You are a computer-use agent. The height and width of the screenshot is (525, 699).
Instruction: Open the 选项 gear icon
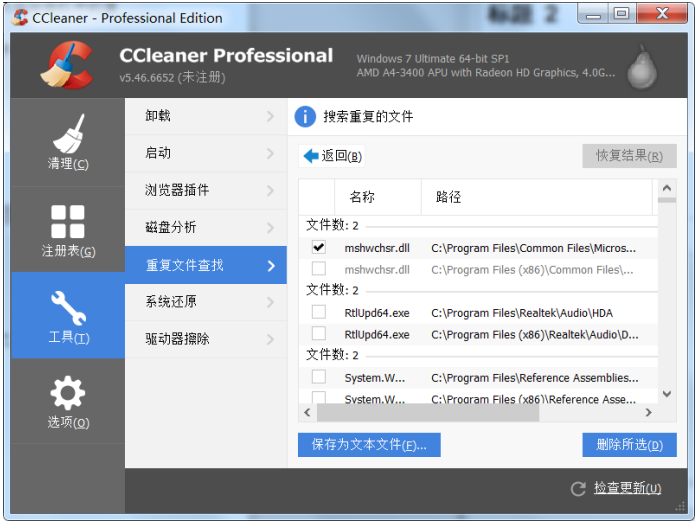click(x=67, y=393)
